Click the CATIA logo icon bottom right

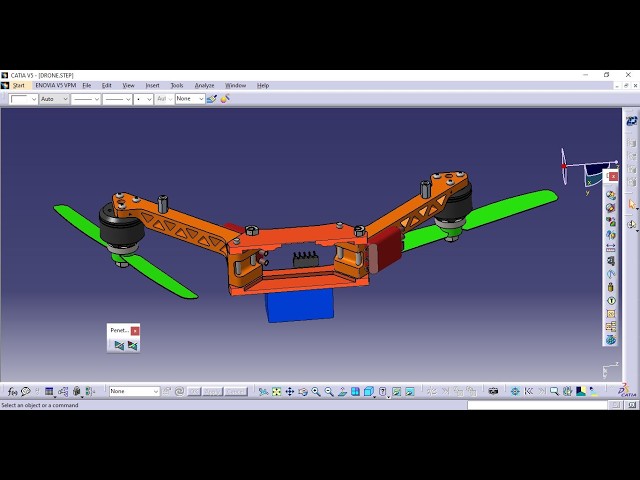tap(627, 390)
